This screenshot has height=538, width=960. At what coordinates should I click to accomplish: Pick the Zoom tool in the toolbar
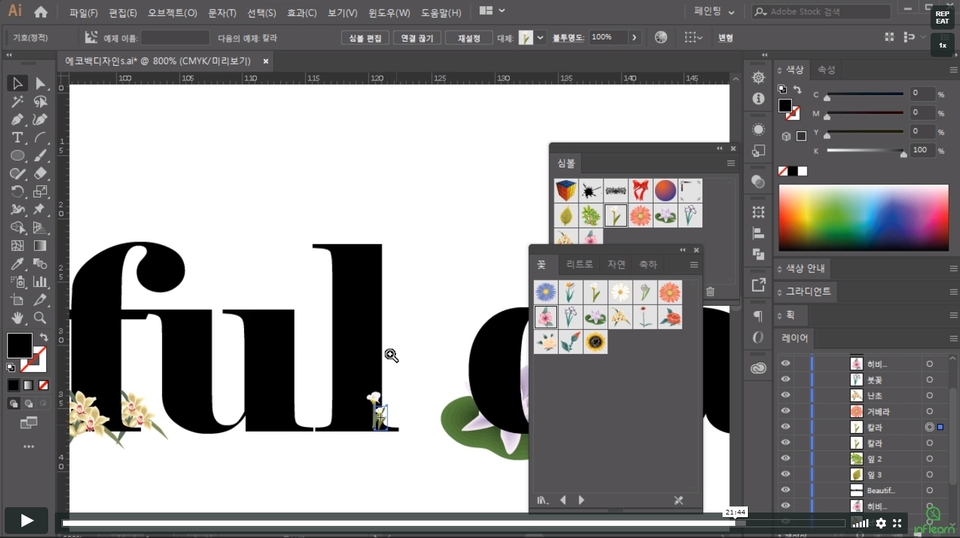(x=40, y=317)
